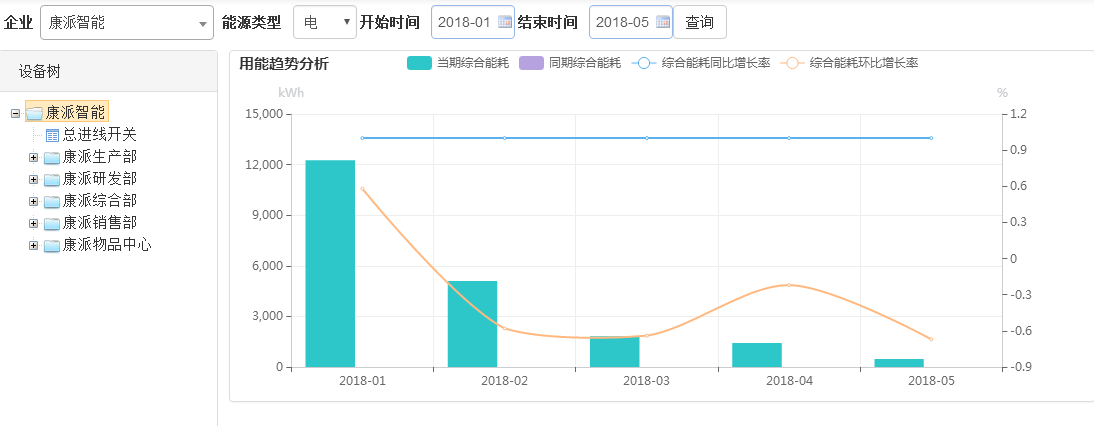Viewport: 1094px width, 426px height.
Task: Click the 康派综合部 folder icon
Action: coord(52,201)
